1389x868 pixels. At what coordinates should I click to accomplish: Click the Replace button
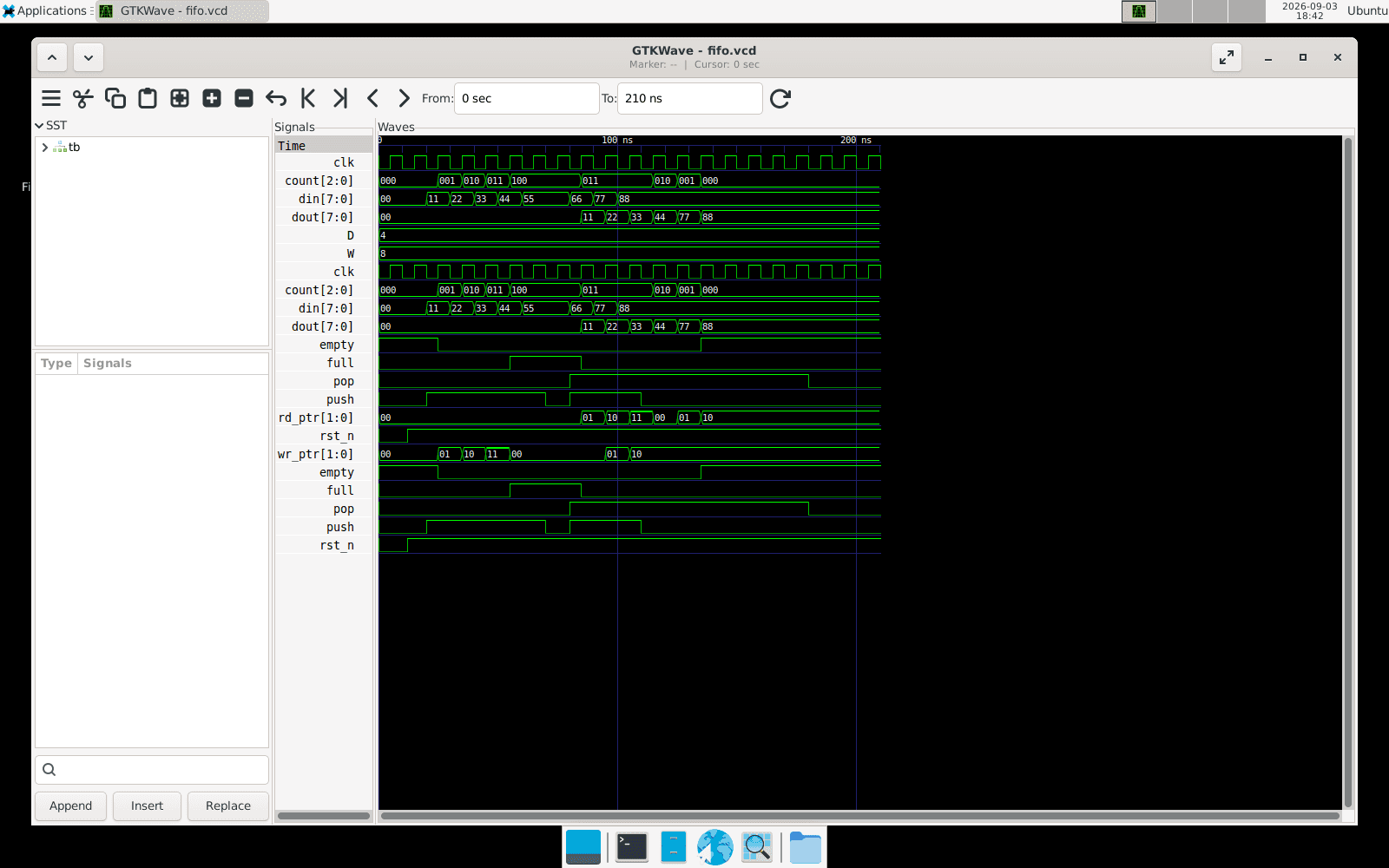tap(228, 806)
